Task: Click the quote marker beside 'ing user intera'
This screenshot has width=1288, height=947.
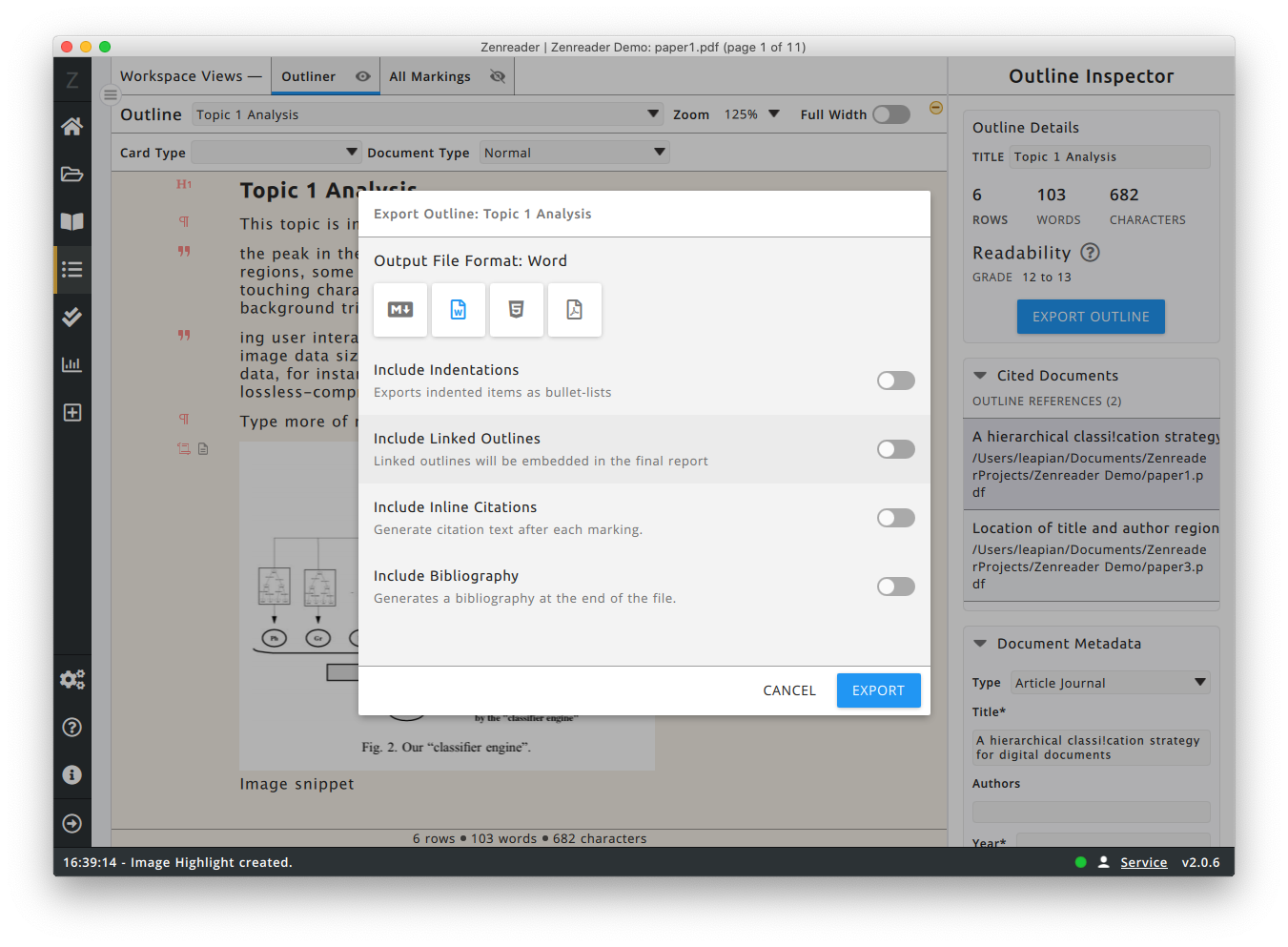Action: 184,335
